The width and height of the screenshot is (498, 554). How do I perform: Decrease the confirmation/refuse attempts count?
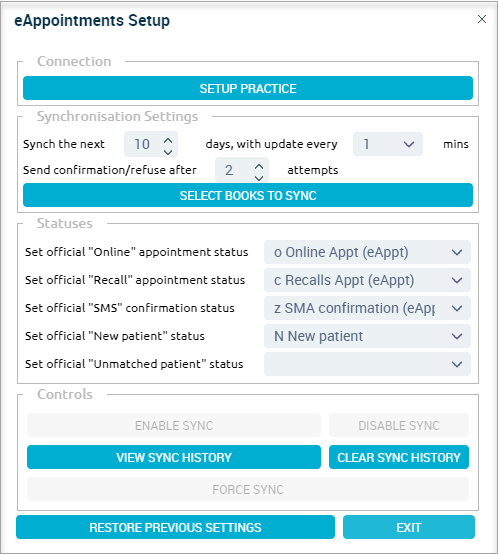pos(259,178)
